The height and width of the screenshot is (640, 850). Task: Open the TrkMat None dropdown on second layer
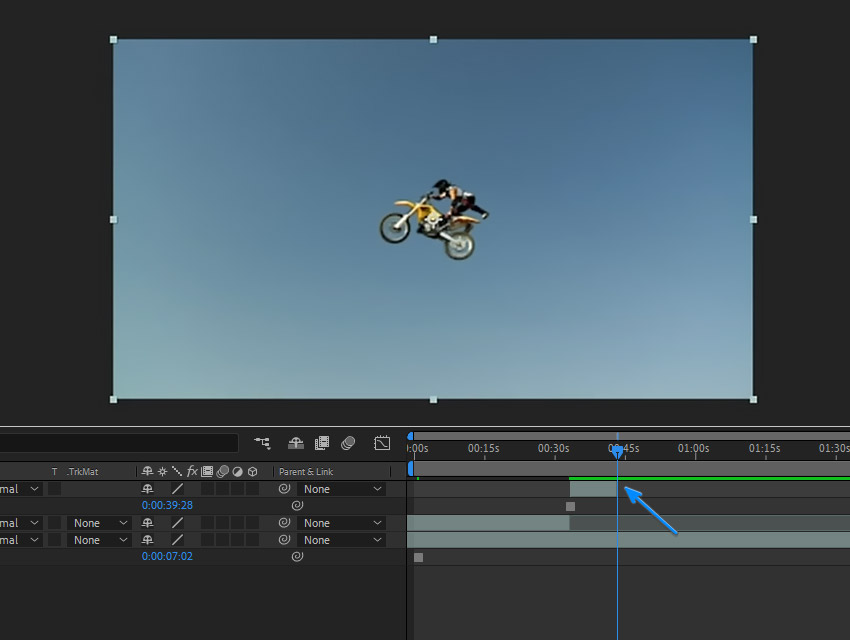click(99, 523)
